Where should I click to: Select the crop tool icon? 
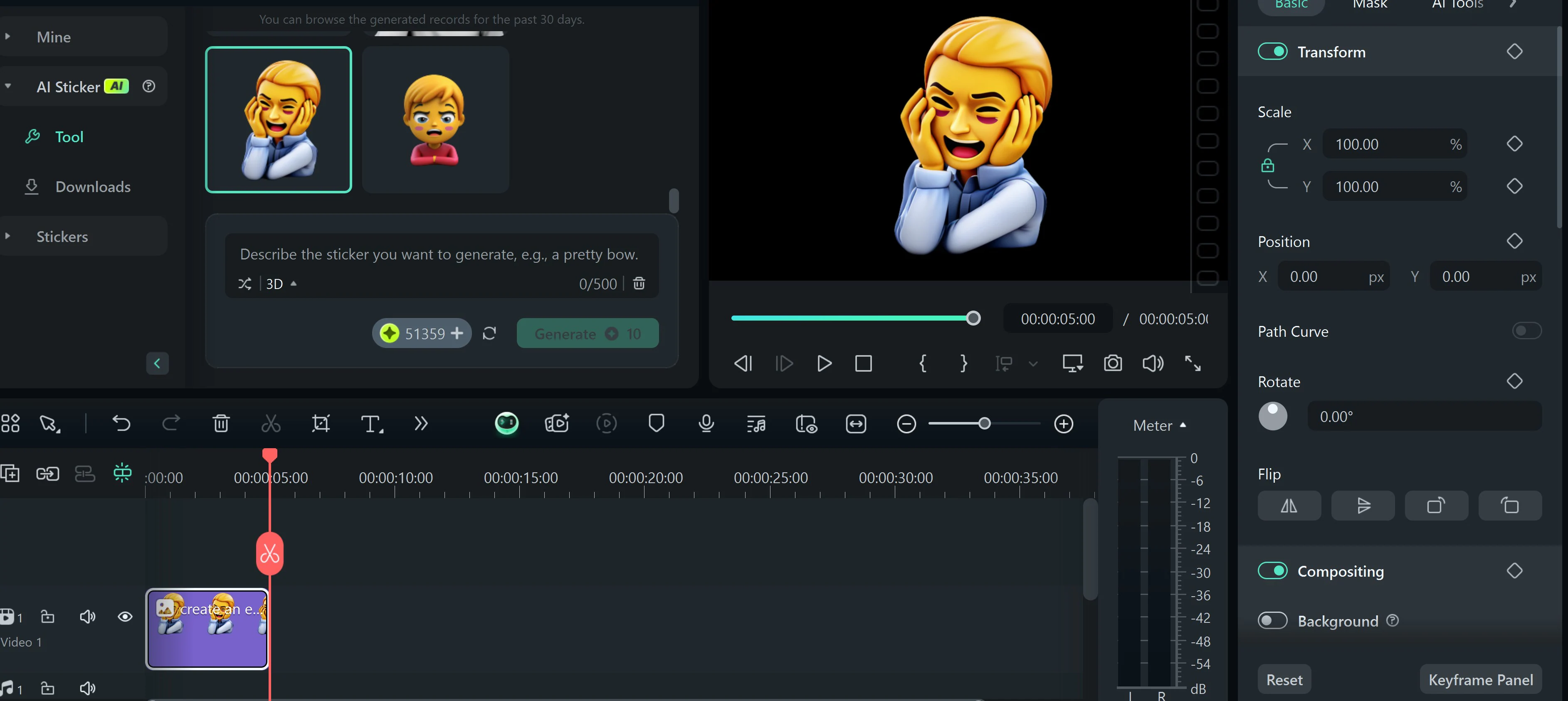(321, 424)
